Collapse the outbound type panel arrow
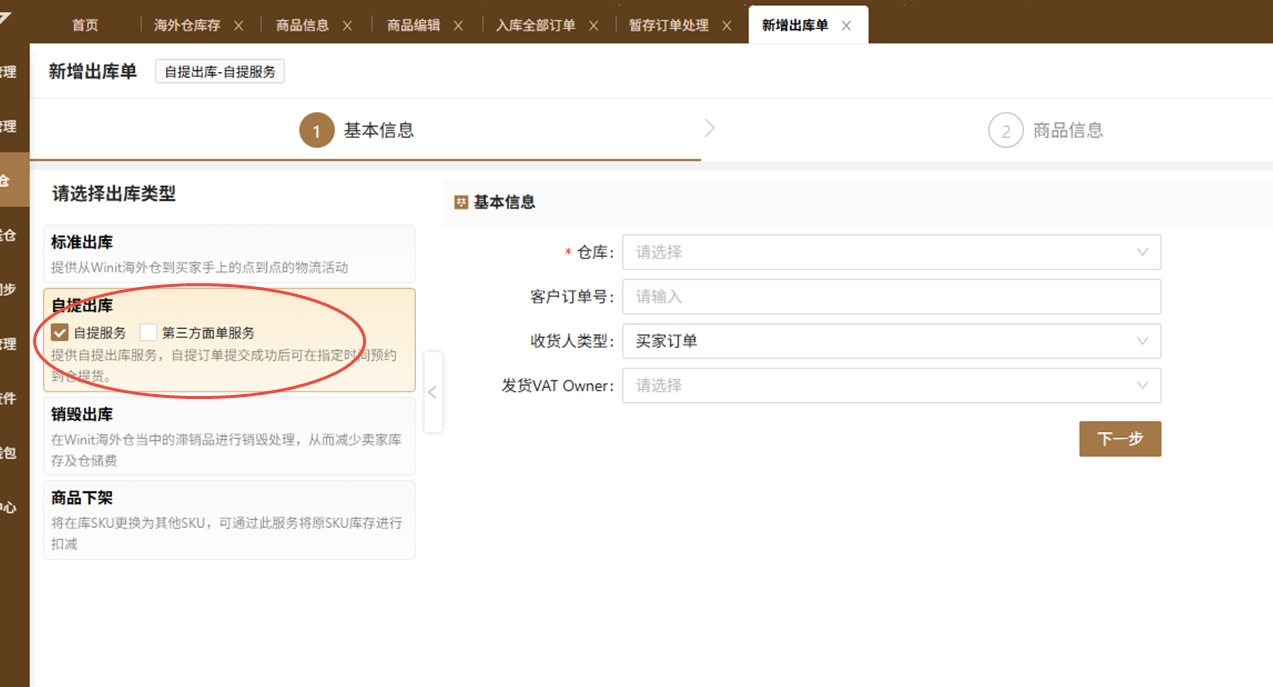The image size is (1273, 687). pos(433,392)
